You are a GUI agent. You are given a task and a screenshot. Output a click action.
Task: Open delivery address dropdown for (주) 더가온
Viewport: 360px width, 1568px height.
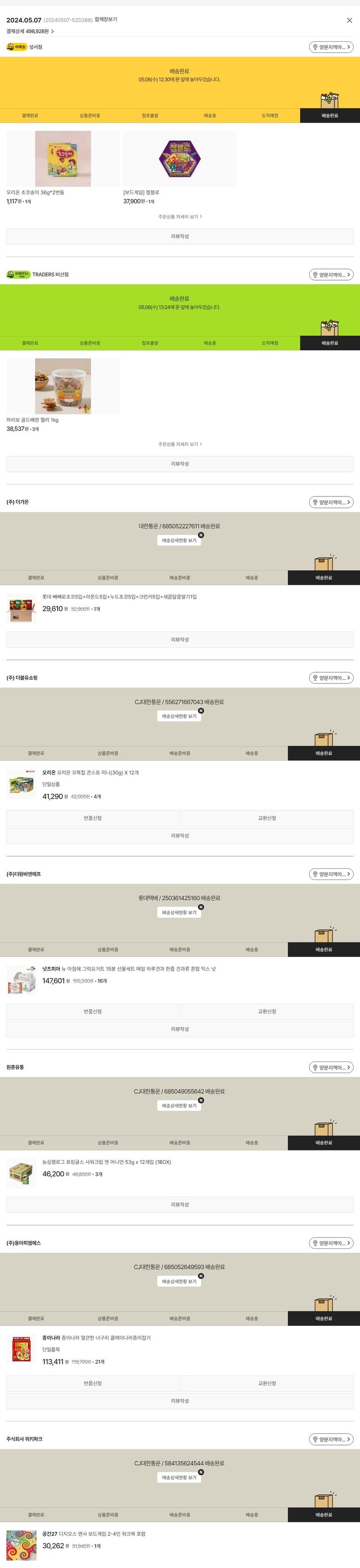click(331, 502)
